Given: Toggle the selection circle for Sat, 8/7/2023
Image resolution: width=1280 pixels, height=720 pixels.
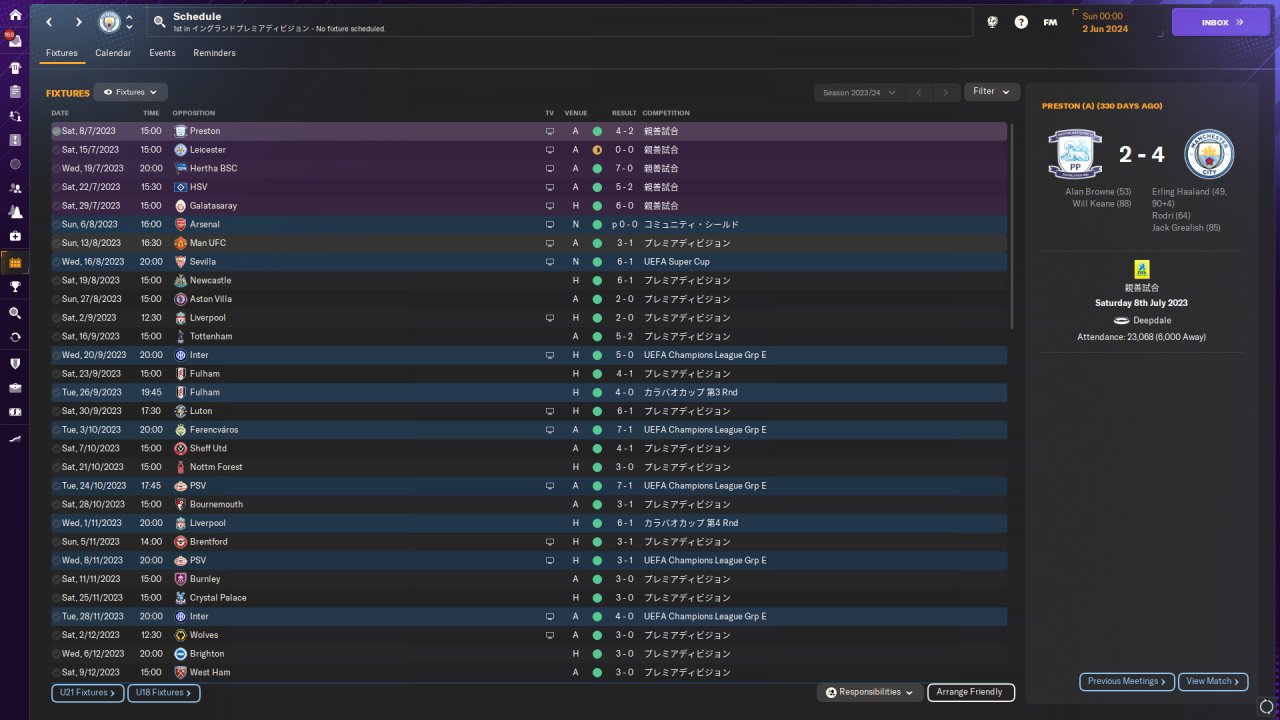Looking at the screenshot, I should pos(56,131).
